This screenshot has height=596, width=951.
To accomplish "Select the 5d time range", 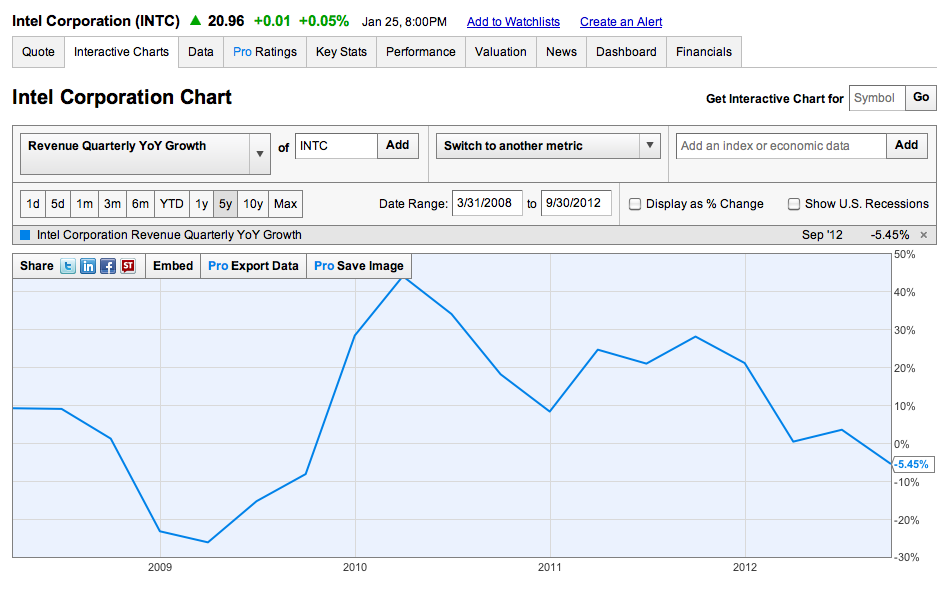I will tap(58, 204).
